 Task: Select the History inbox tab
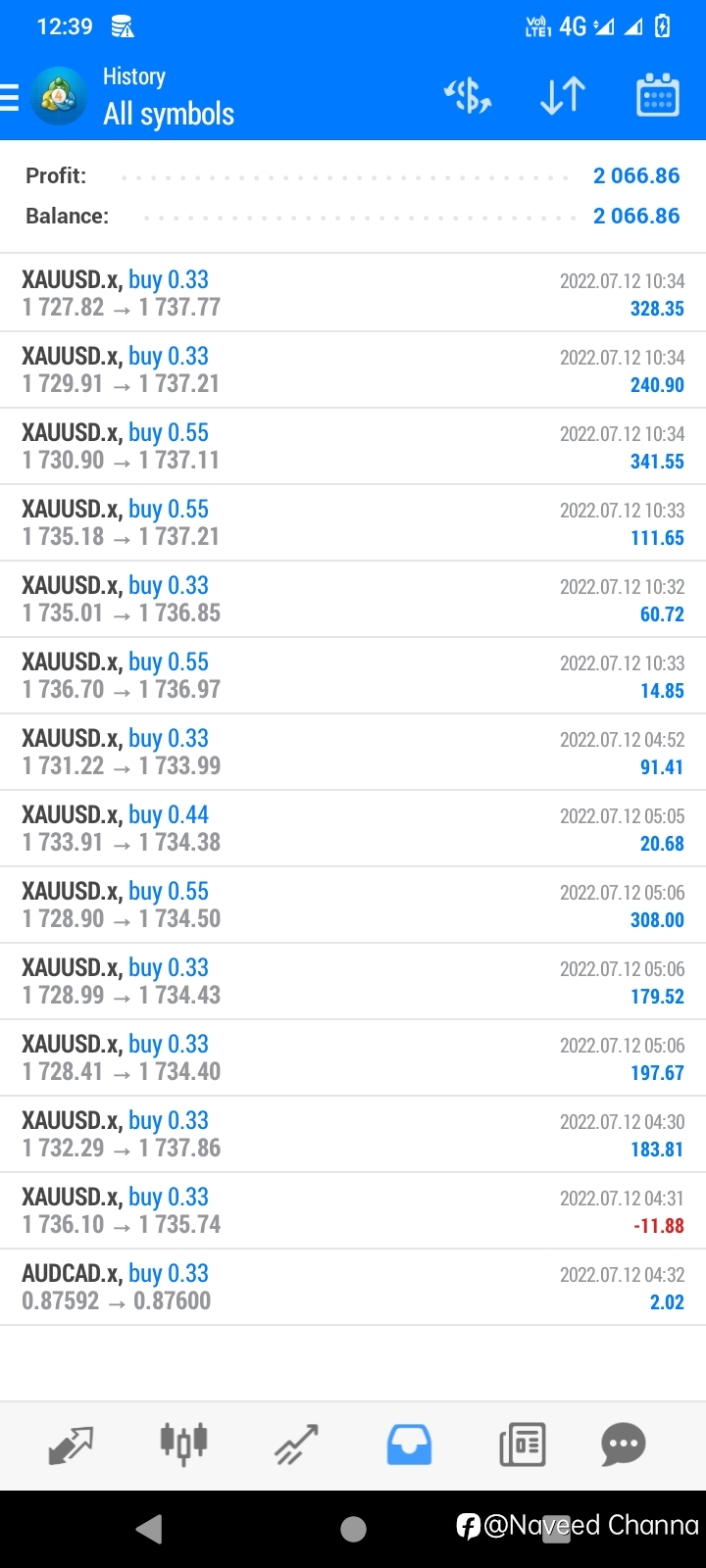point(409,1445)
